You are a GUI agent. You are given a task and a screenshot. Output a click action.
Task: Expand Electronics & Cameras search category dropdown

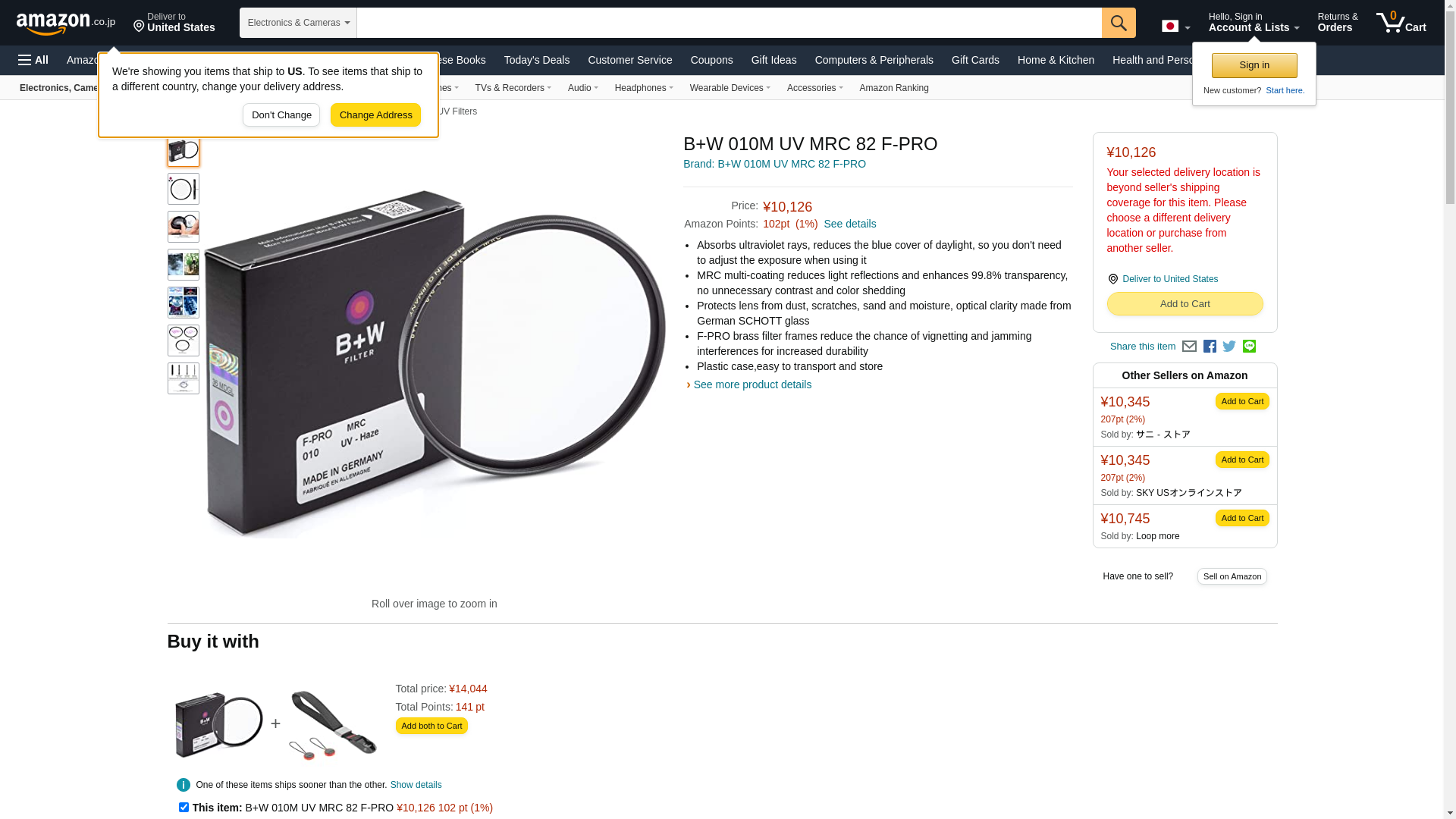pos(298,23)
